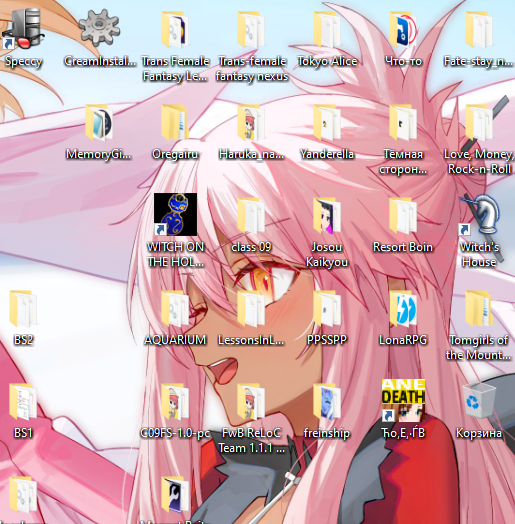Open the freinship folder
Screen dimensions: 515x524
pyautogui.click(x=327, y=402)
